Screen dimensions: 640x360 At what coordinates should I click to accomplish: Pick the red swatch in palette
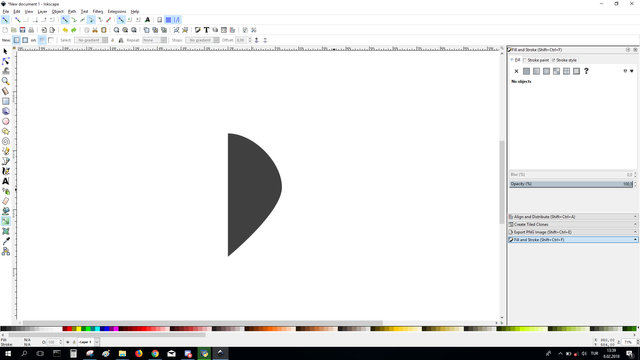tap(69, 329)
